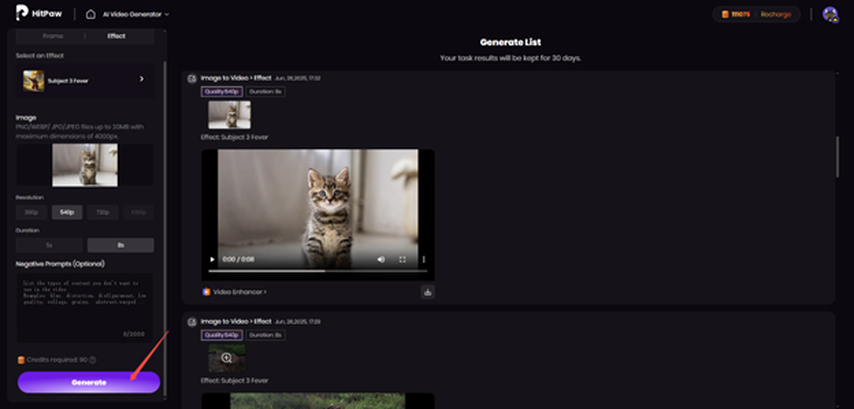Click the credits required coin icon
The height and width of the screenshot is (409, 854).
(21, 360)
